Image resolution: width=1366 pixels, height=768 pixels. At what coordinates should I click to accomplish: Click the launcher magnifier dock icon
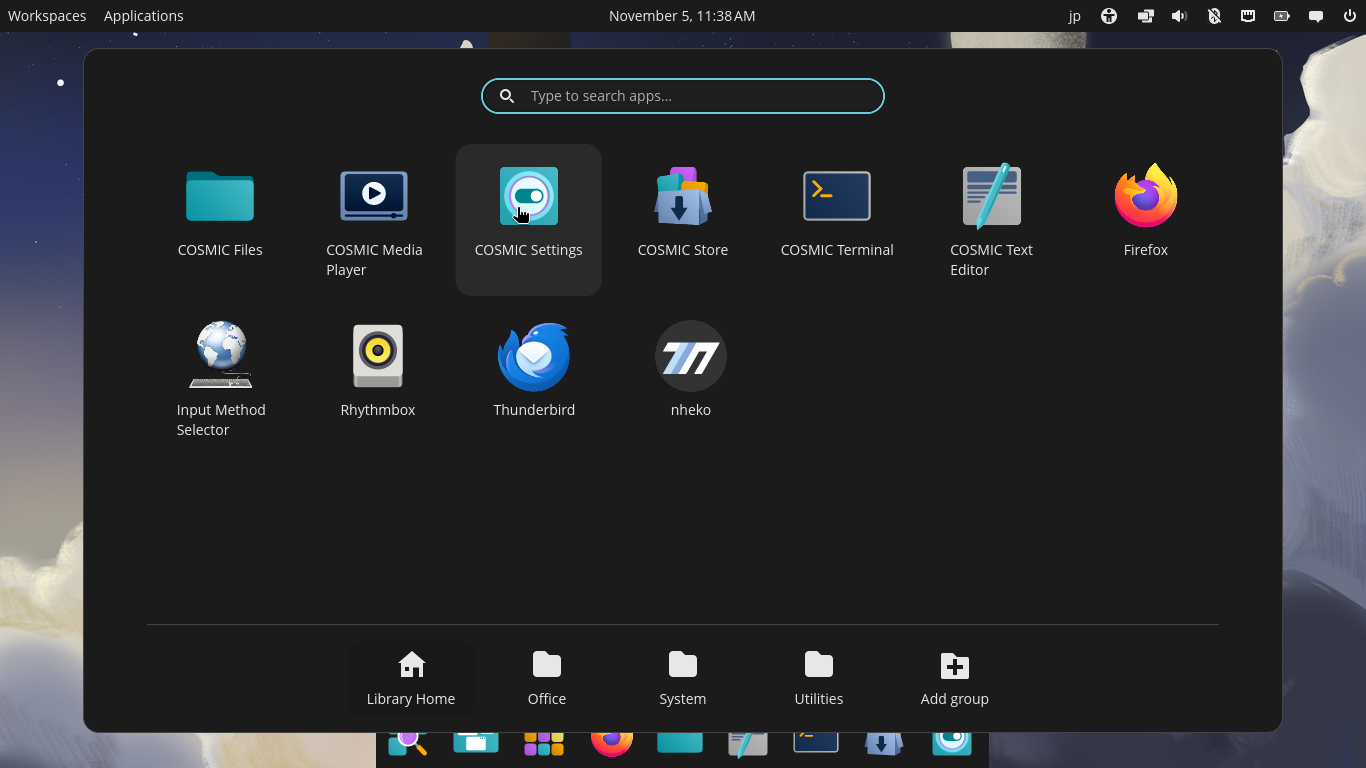408,744
